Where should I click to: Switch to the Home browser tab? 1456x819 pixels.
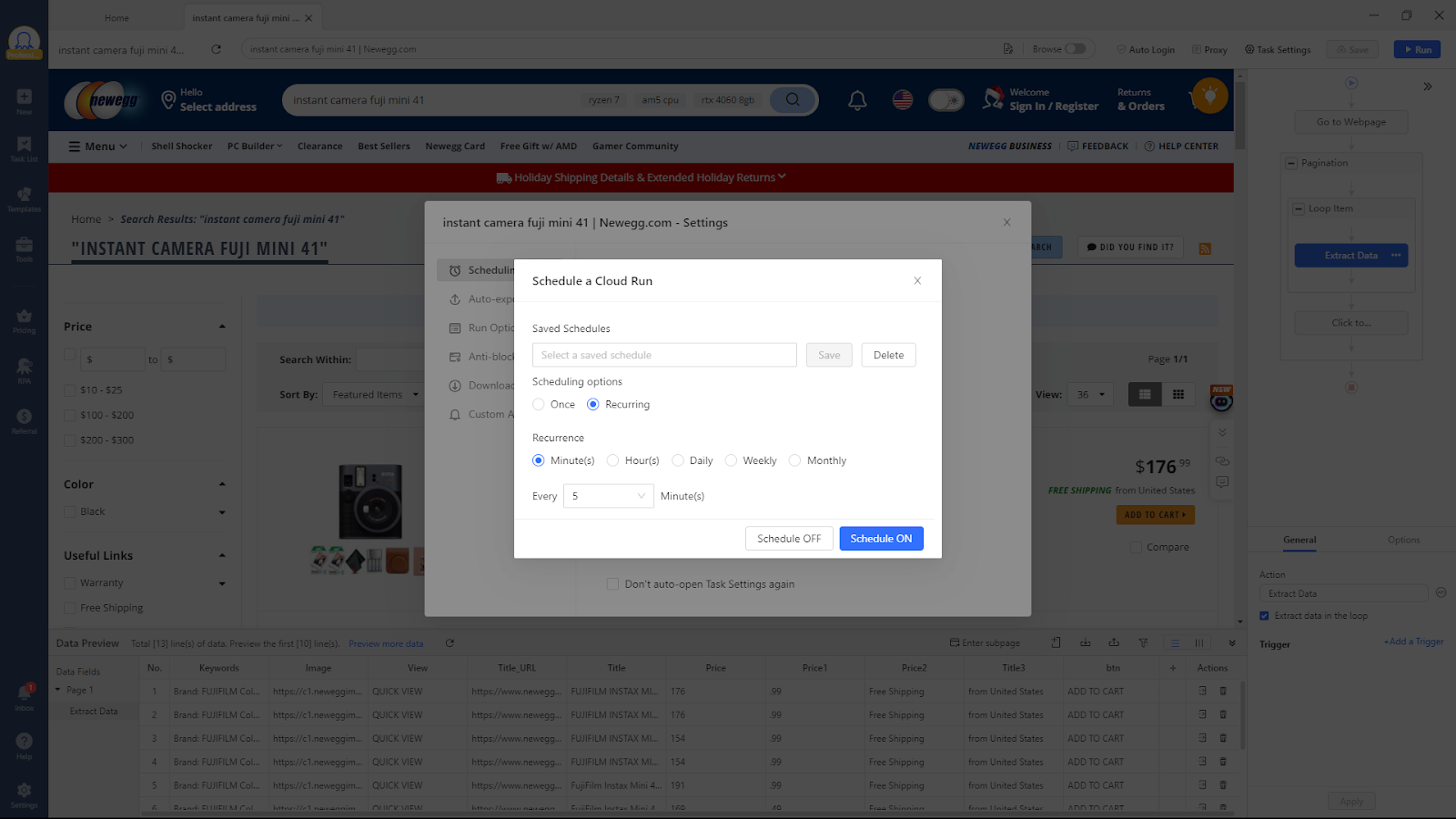click(116, 16)
